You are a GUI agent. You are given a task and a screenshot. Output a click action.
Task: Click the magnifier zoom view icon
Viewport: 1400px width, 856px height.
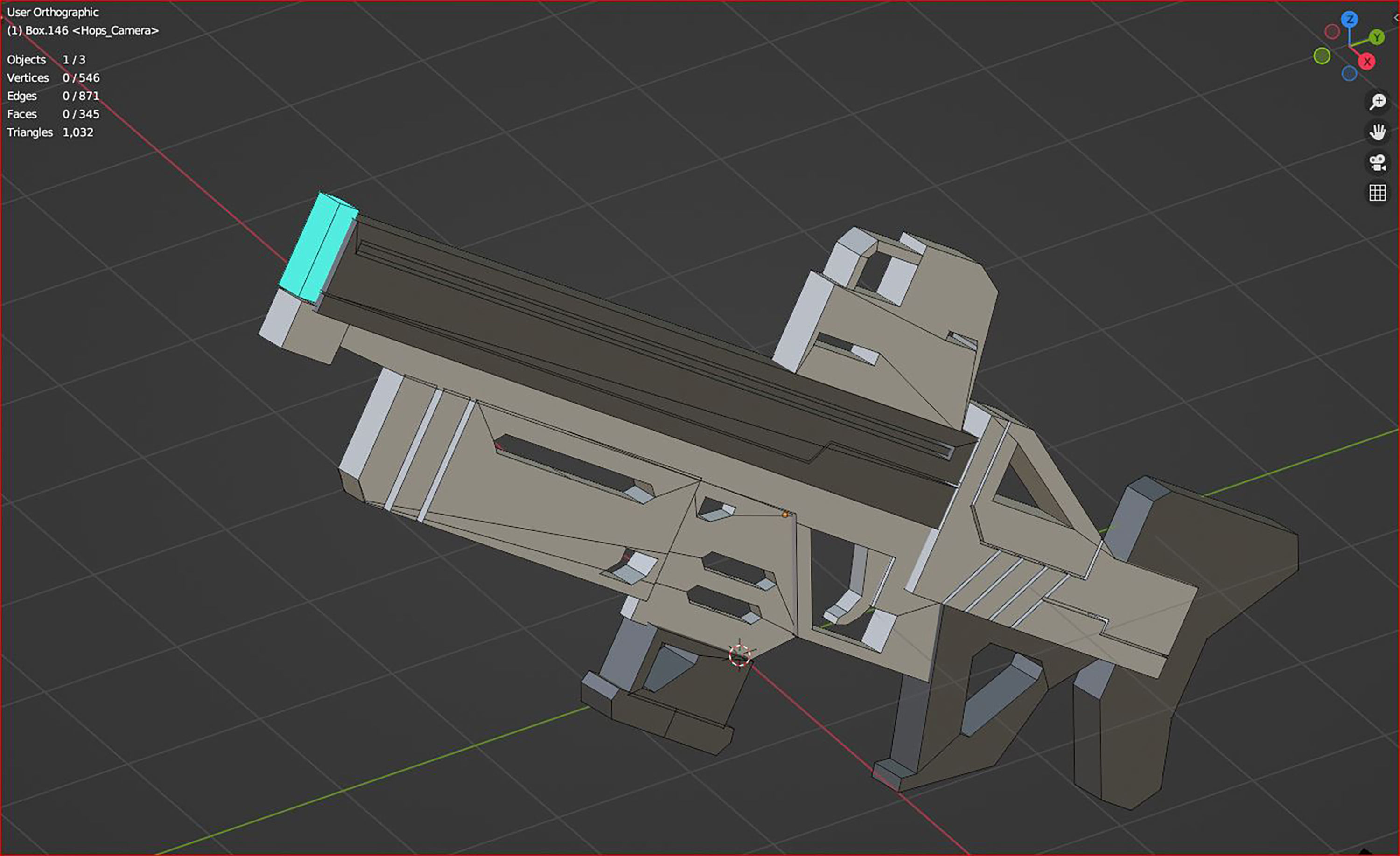point(1377,102)
